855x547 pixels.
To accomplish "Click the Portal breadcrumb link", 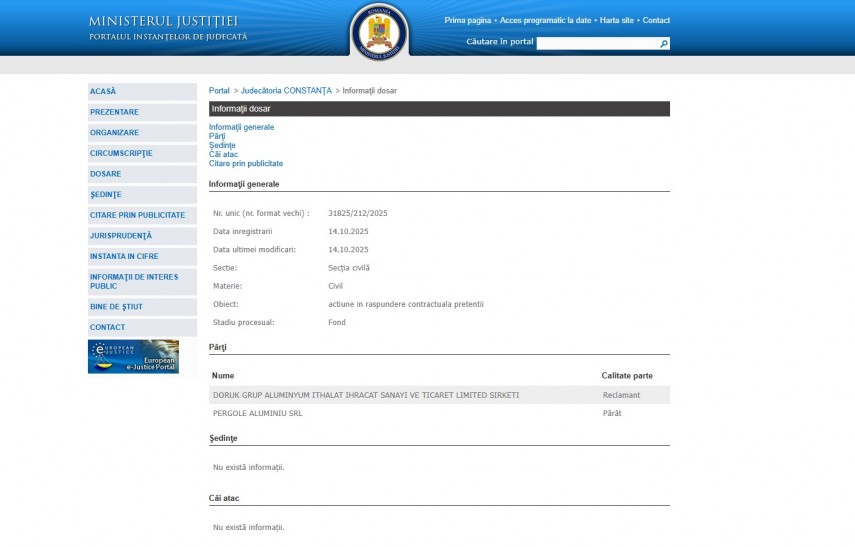I will pos(219,91).
